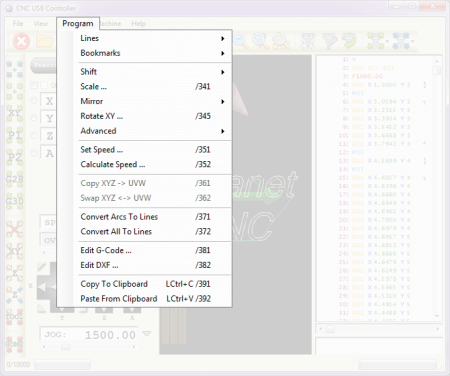Click the TOOL sidebar icon
The image size is (450, 376).
click(x=15, y=317)
